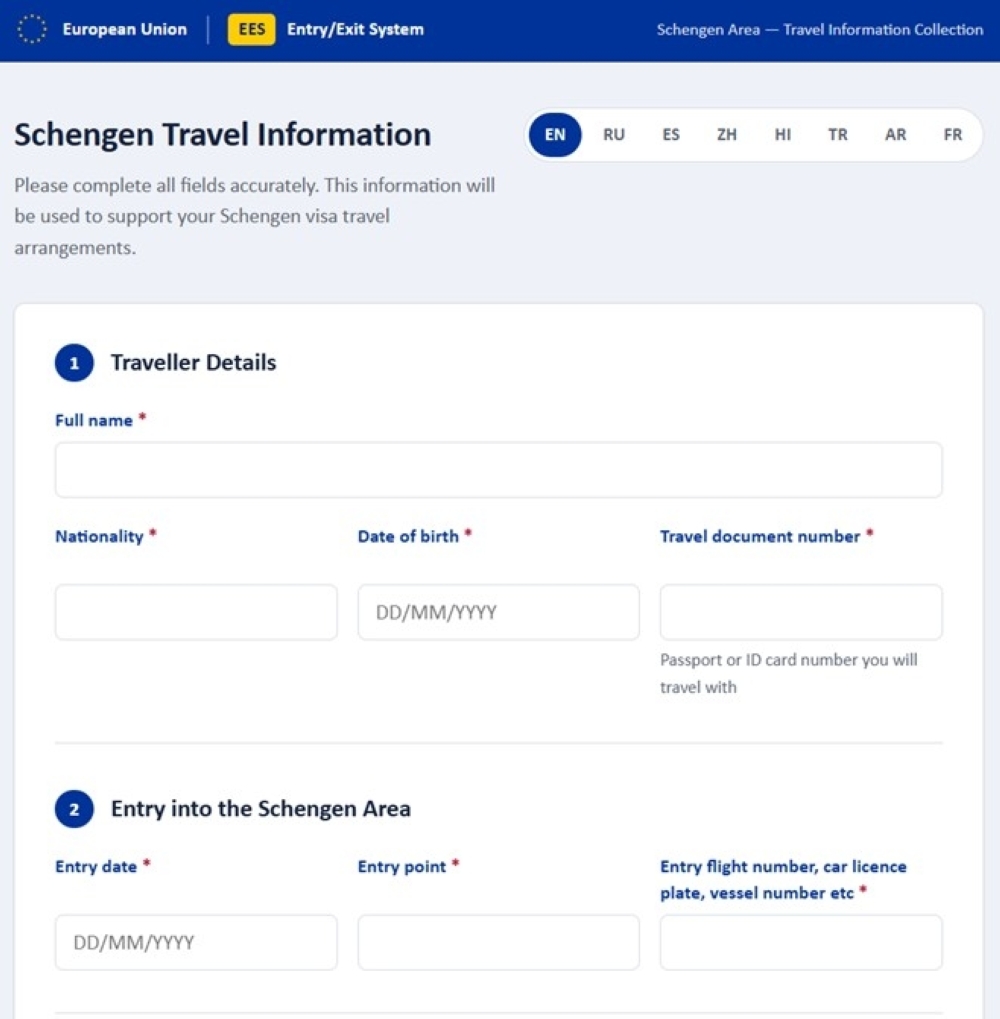Choose ZH language

tap(726, 135)
